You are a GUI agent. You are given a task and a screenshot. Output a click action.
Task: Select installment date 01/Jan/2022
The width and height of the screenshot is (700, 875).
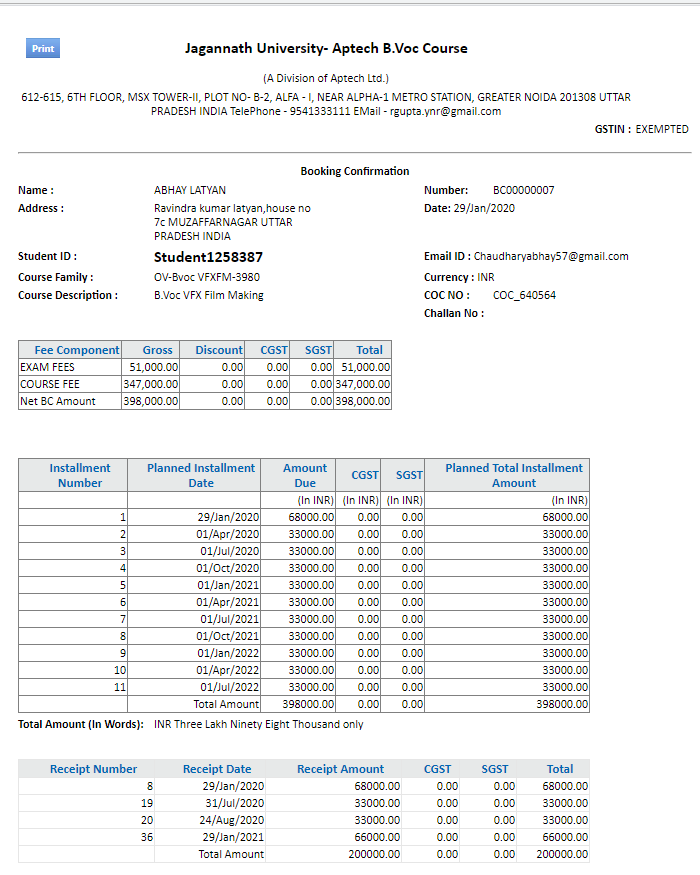click(x=228, y=653)
